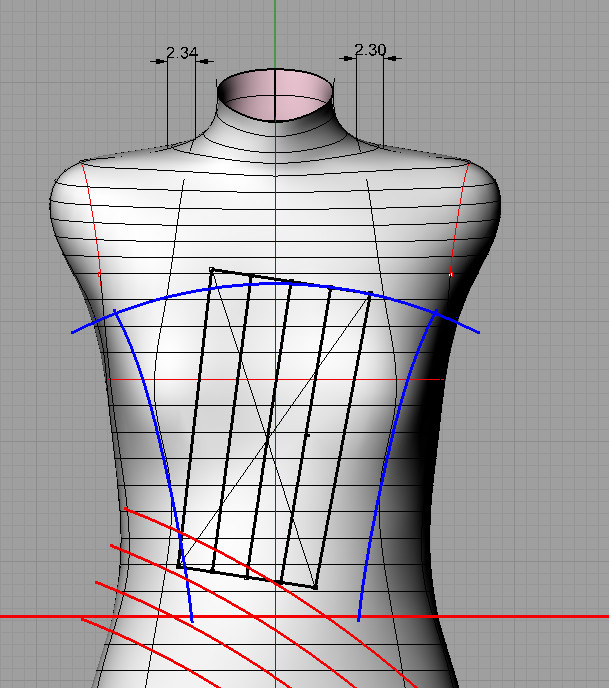Click the white control point on right red armhole line
The image size is (609, 688).
click(x=451, y=275)
